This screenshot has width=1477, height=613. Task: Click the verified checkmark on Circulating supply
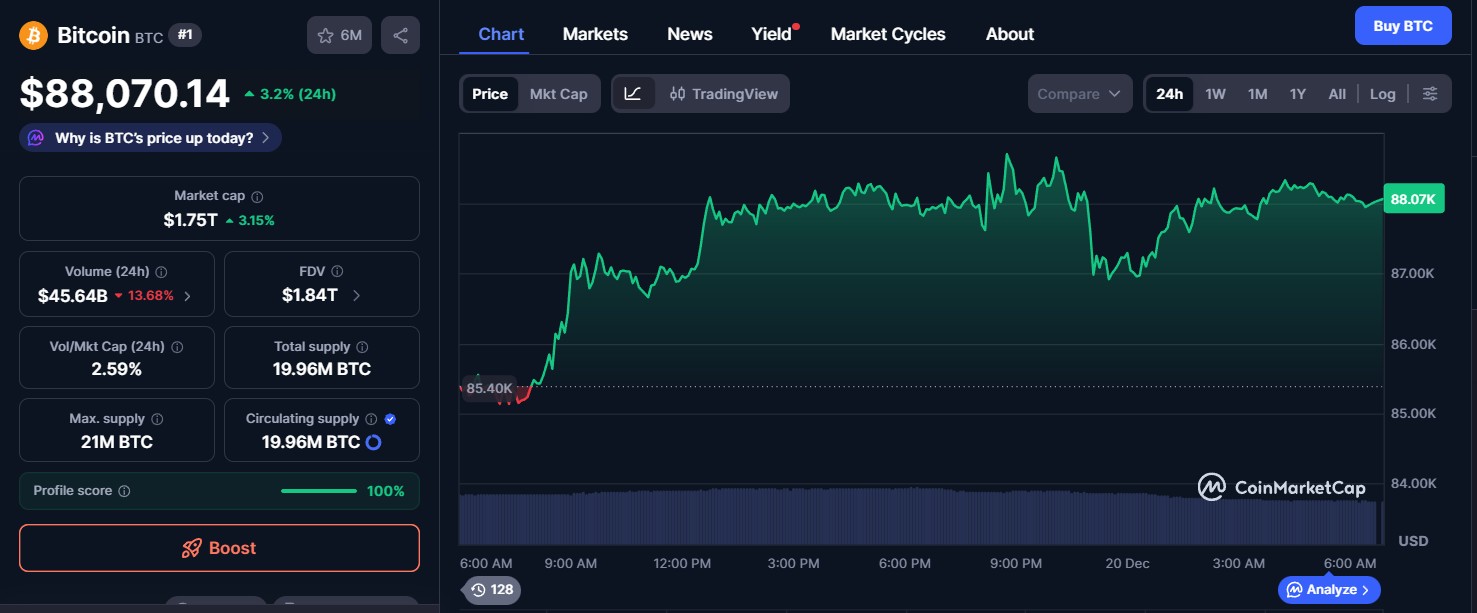tap(389, 418)
